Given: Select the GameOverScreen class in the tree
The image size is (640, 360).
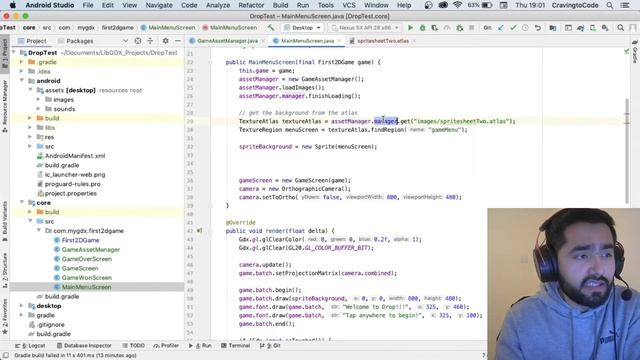Looking at the screenshot, I should pos(87,259).
